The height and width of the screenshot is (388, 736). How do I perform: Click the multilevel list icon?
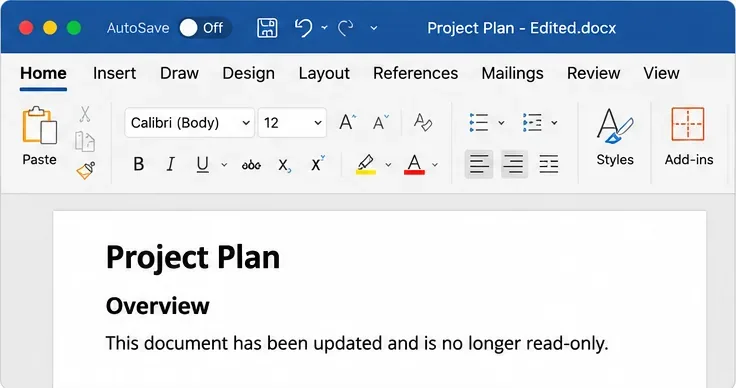532,122
